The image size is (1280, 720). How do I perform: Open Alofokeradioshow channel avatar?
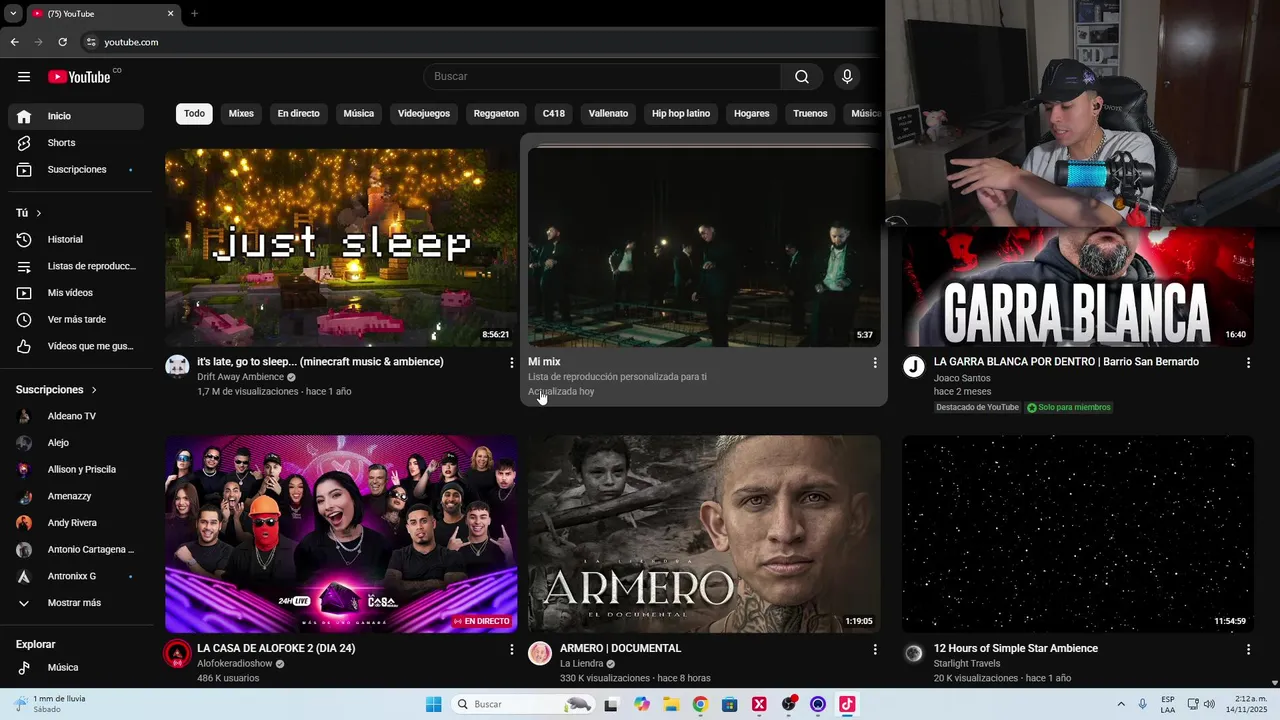tap(177, 653)
